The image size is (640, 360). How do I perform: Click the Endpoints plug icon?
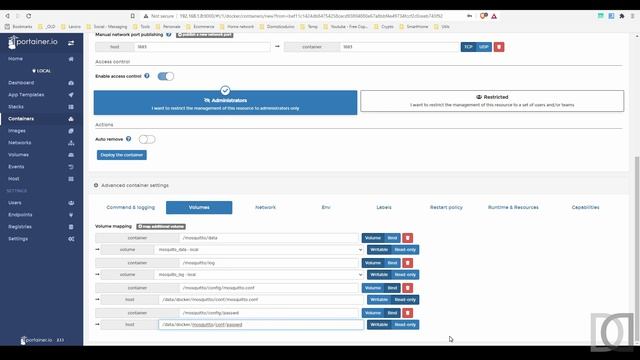click(x=71, y=215)
